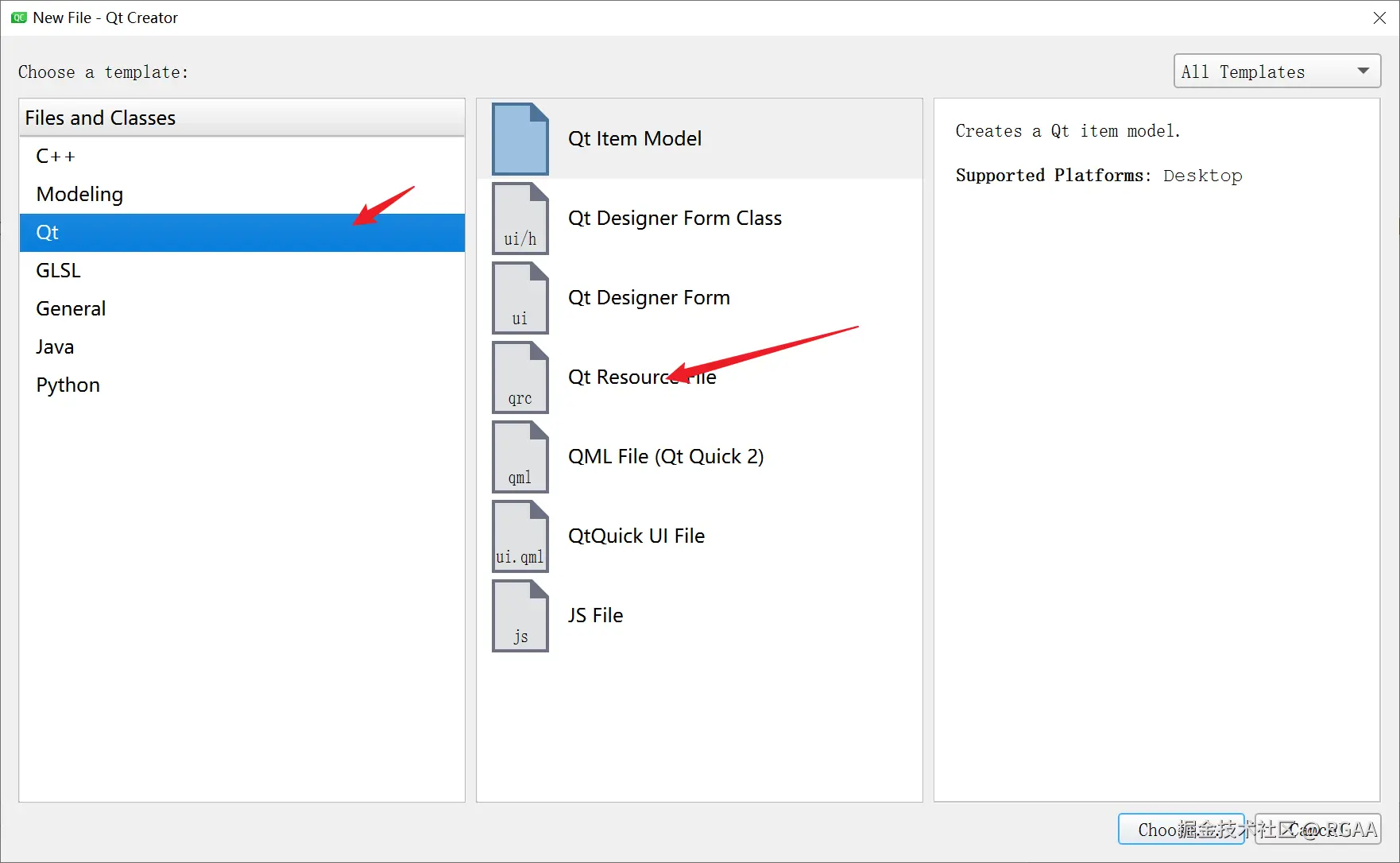The image size is (1400, 863).
Task: Click the ui.qml QtQuick UI icon
Action: pyautogui.click(x=520, y=536)
